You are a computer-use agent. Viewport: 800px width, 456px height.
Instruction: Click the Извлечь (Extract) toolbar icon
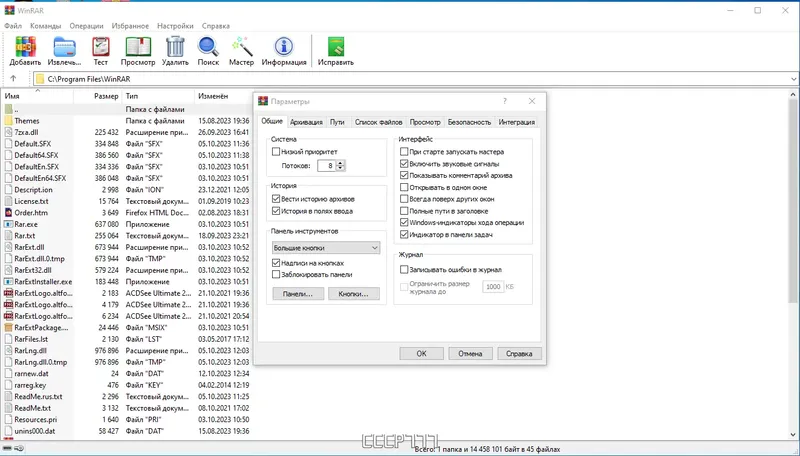(x=64, y=47)
